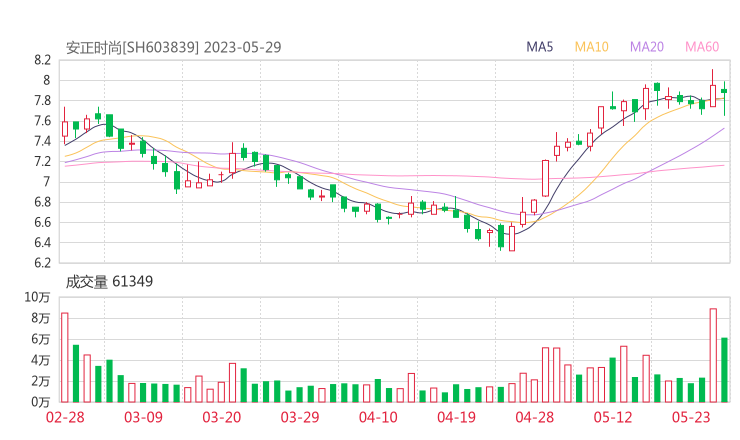The width and height of the screenshot is (740, 440).
Task: Click the 05-12 date axis label
Action: coord(613,417)
